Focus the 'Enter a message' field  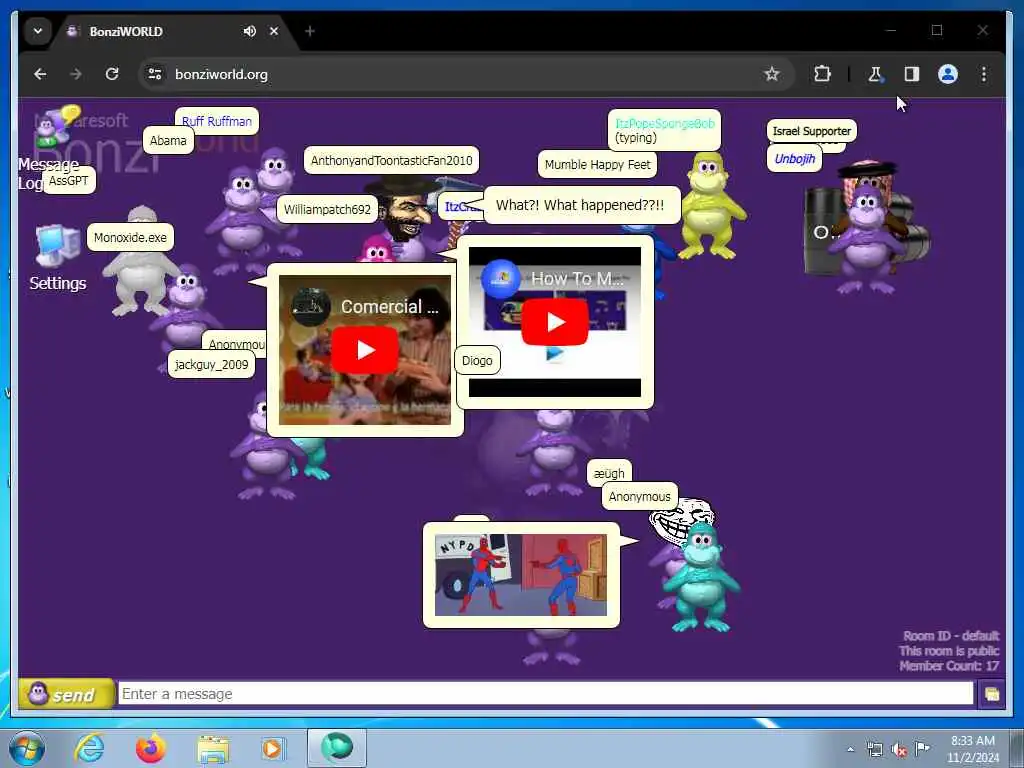tap(546, 694)
